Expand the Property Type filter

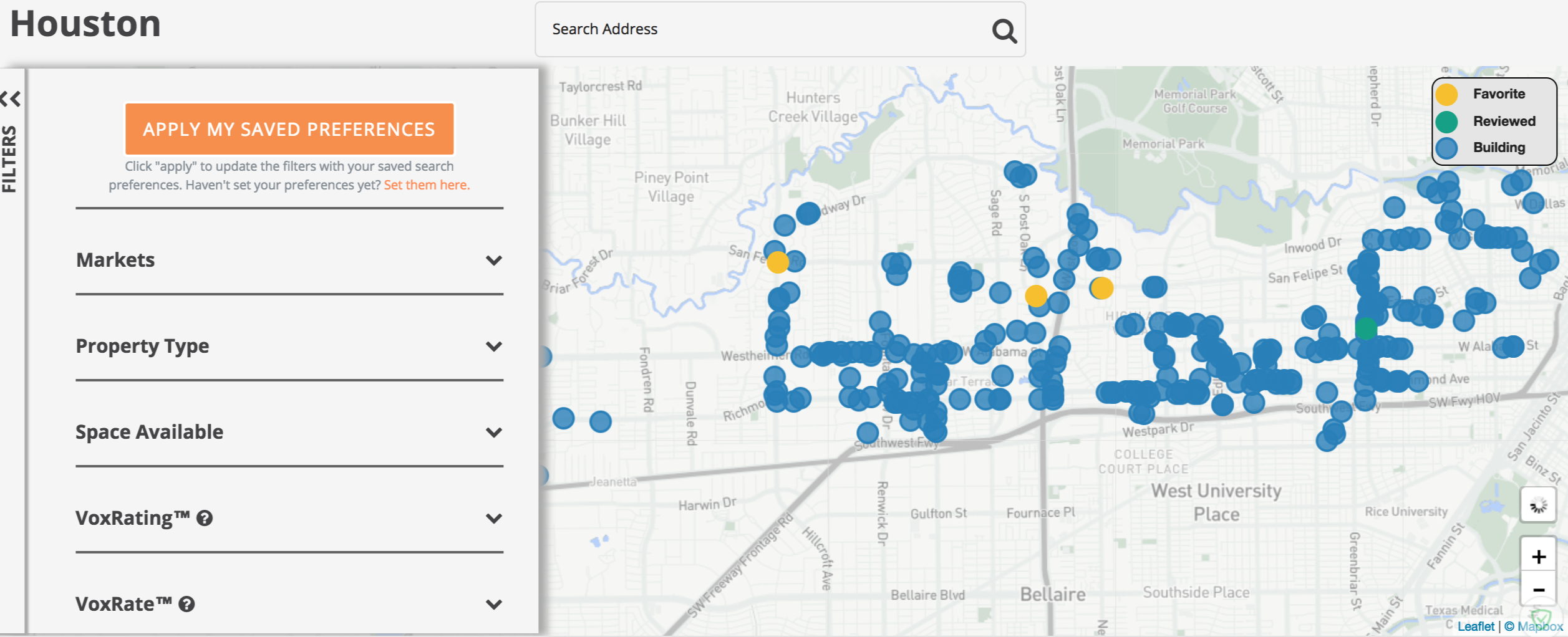coord(289,346)
